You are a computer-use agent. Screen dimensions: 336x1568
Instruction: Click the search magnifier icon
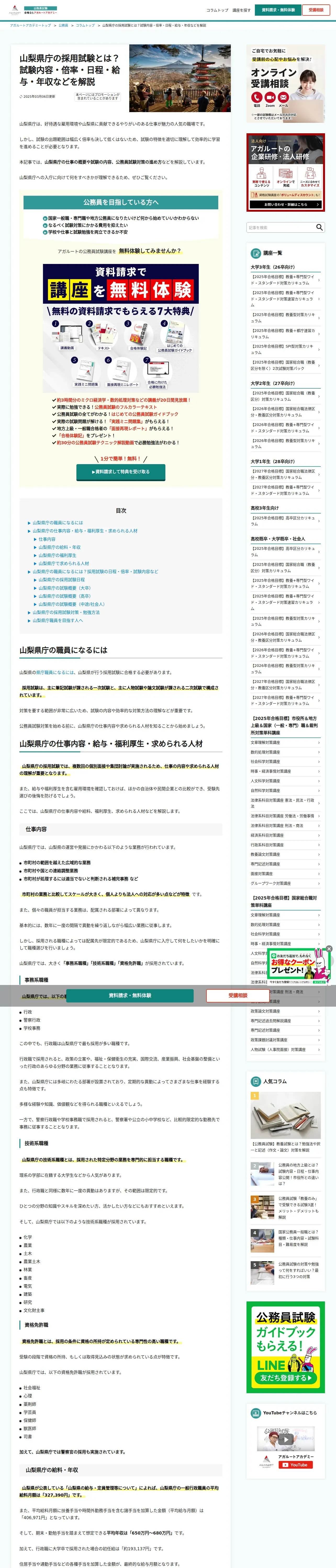click(x=320, y=227)
